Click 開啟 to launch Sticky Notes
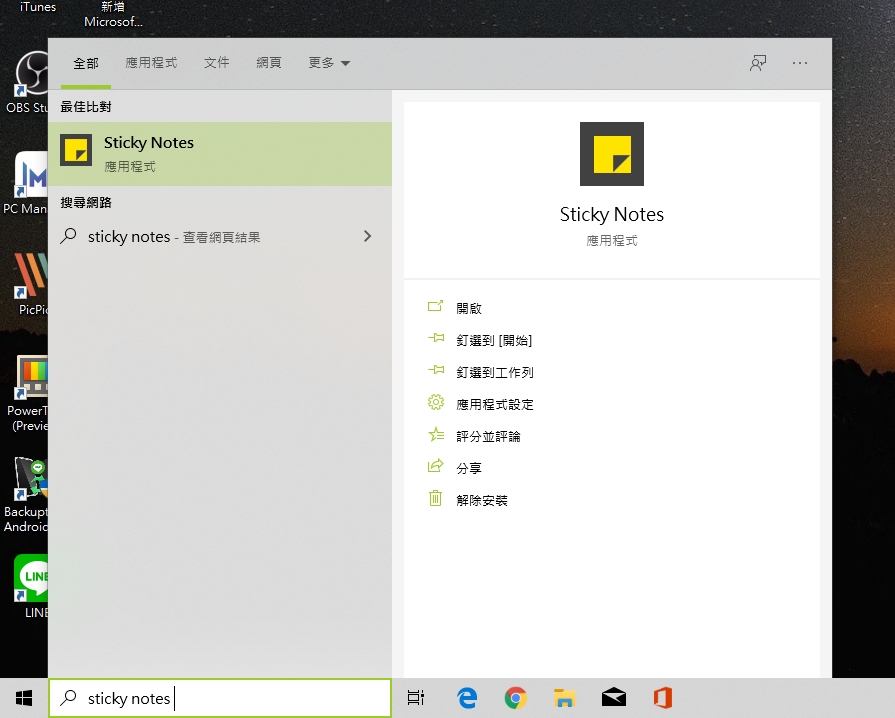 (x=469, y=308)
